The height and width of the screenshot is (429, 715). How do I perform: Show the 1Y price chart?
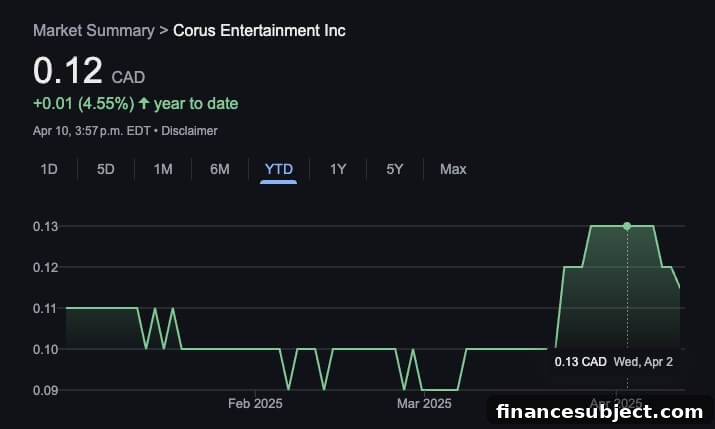point(338,170)
